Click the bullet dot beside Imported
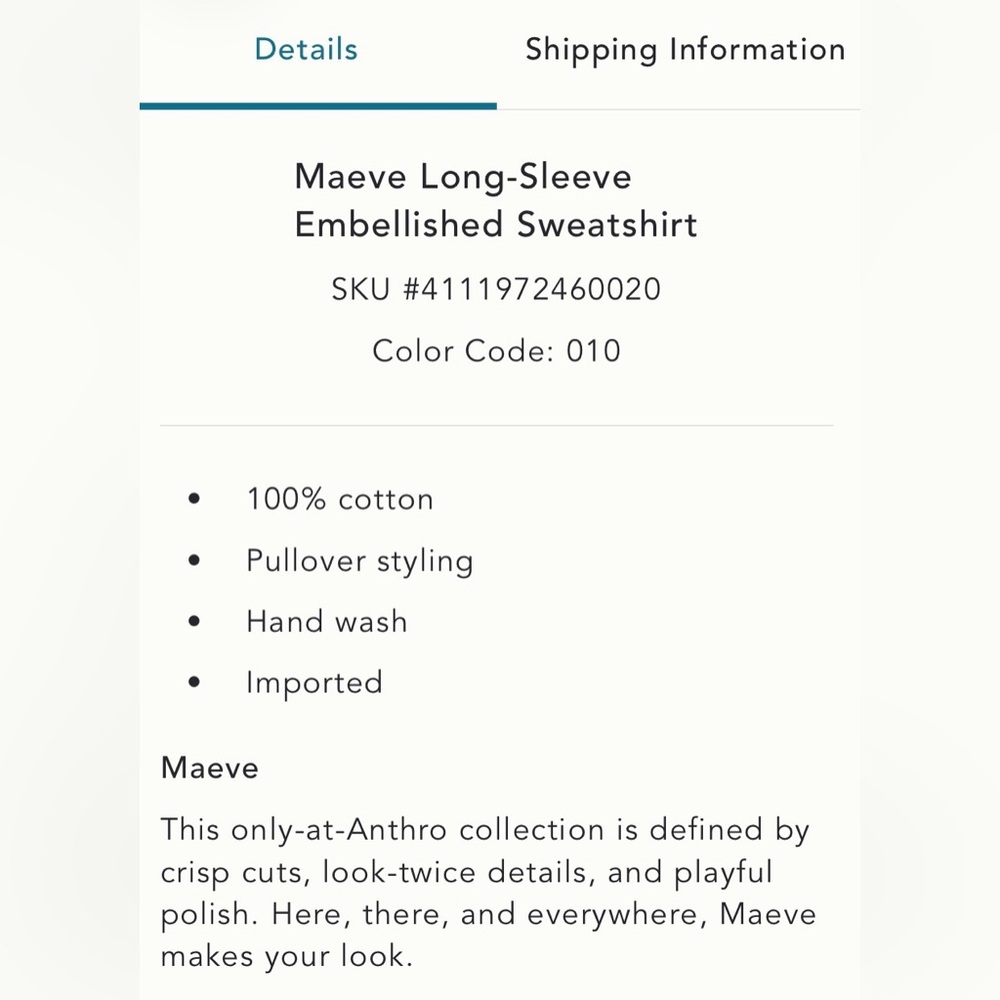Screen dimensions: 1000x1000 (x=195, y=682)
